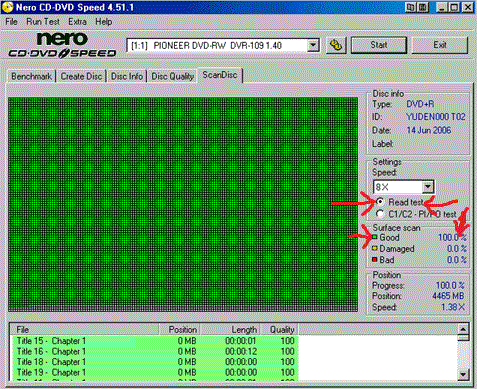Open the drive selection dropdown
The height and width of the screenshot is (389, 477).
point(313,45)
